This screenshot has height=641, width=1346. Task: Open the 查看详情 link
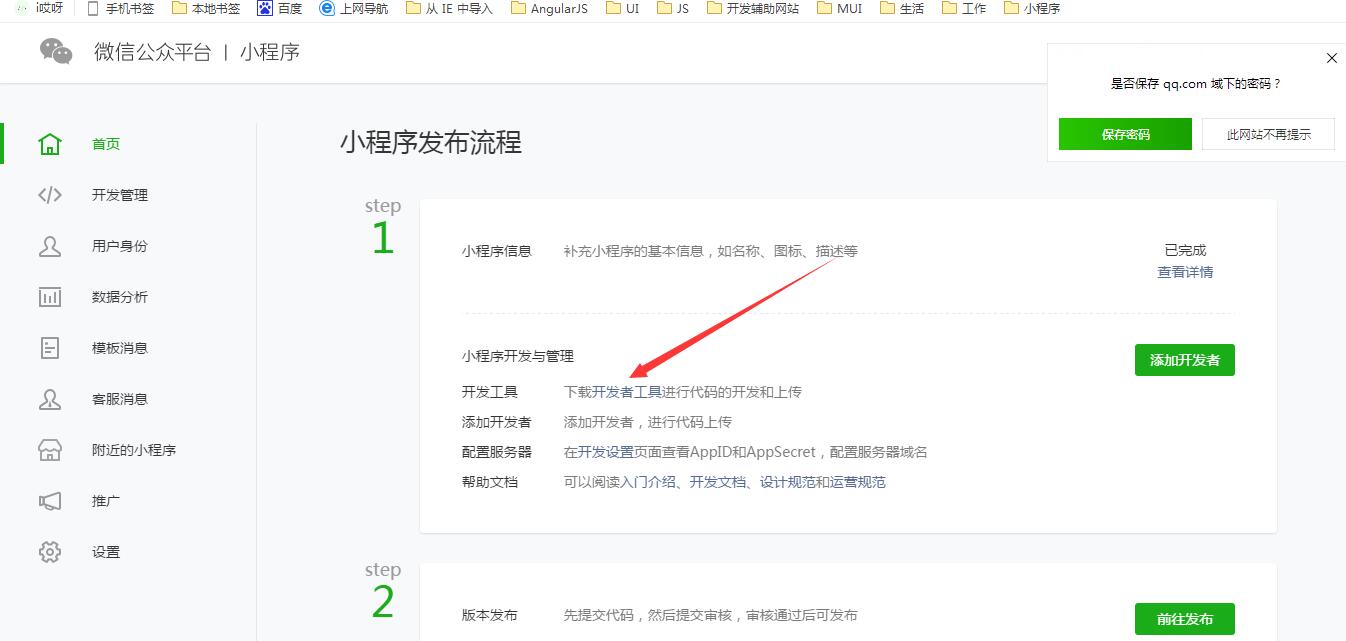[x=1185, y=272]
